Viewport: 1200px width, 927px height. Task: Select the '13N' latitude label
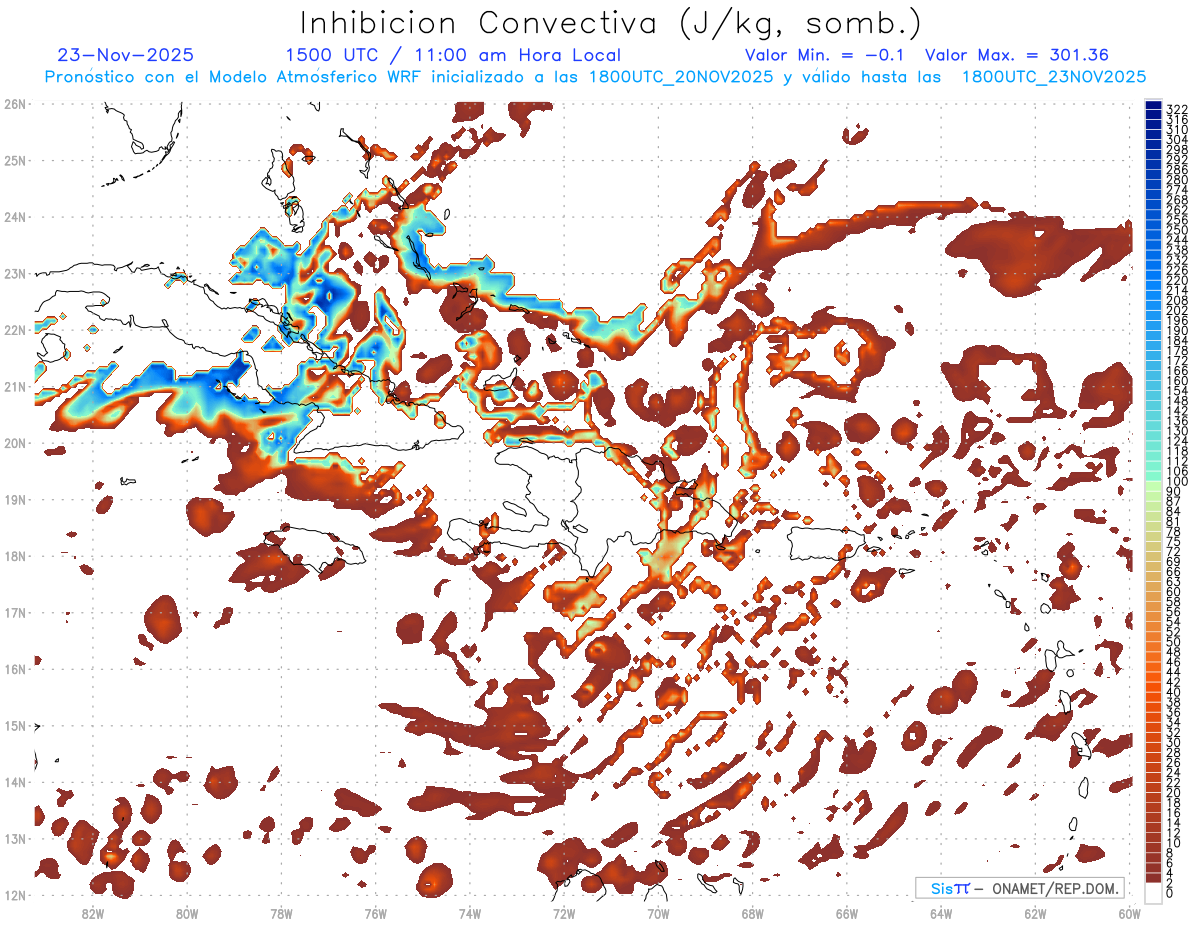[15, 838]
